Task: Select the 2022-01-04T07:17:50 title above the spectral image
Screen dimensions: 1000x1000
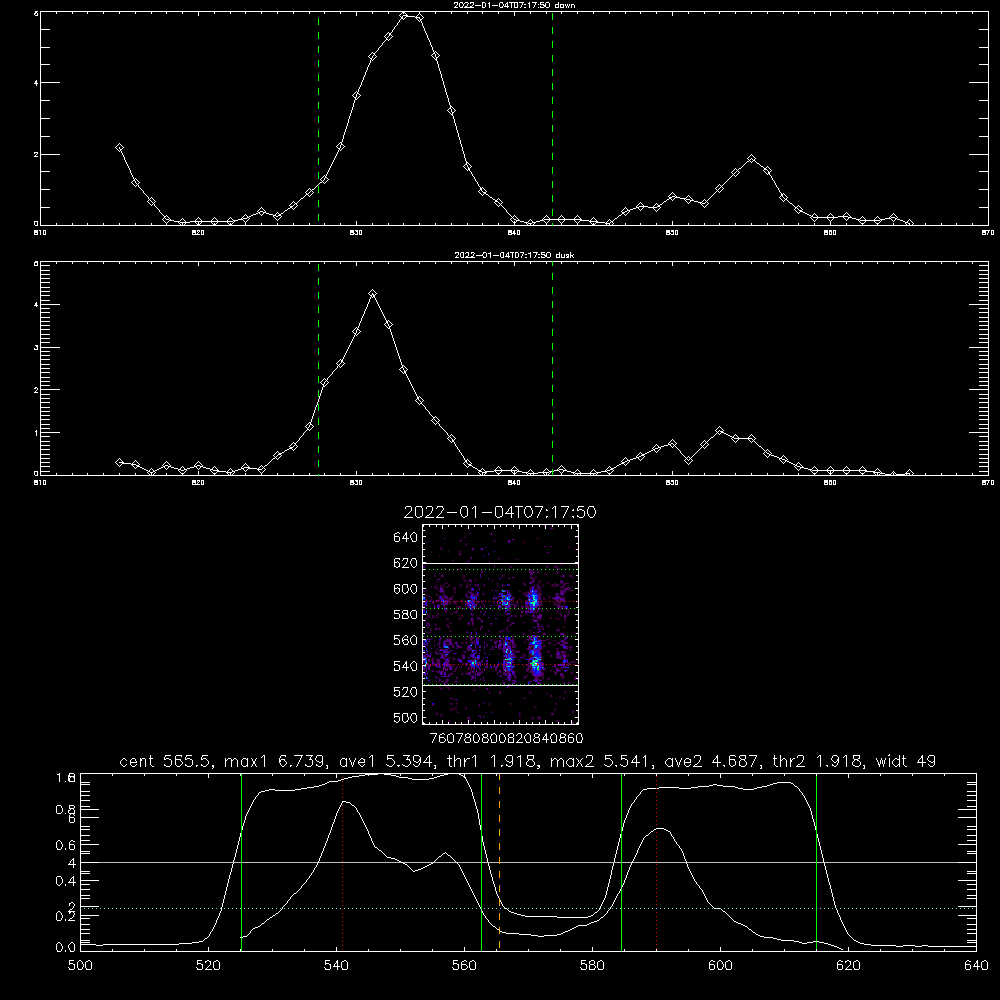Action: 500,512
